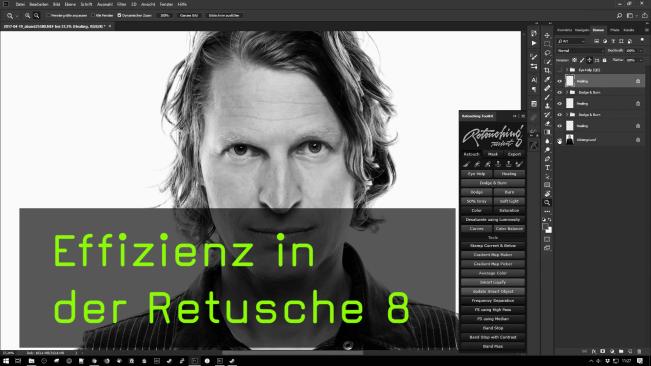Toggle lock position icon in Layers panel
Image resolution: width=651 pixels, height=366 pixels.
(589, 60)
